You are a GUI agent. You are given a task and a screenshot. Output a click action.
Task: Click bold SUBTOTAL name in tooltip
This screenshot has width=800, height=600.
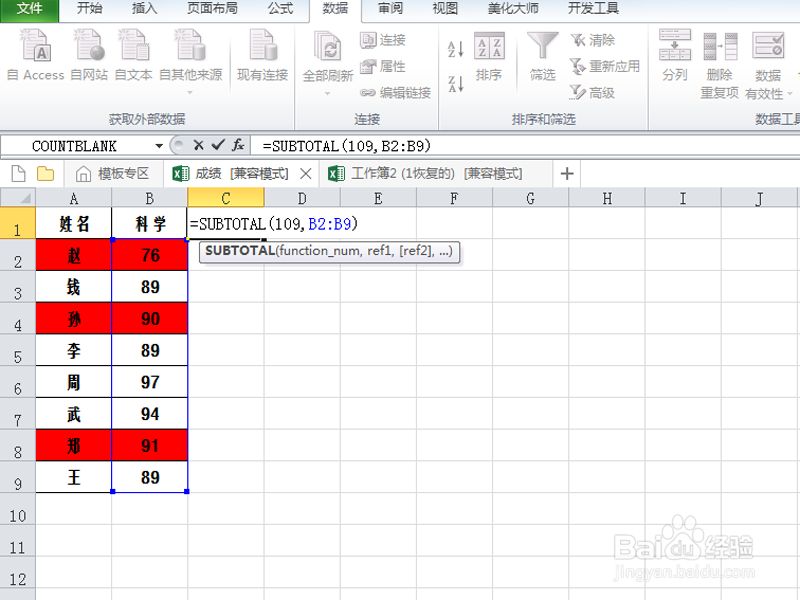point(240,251)
